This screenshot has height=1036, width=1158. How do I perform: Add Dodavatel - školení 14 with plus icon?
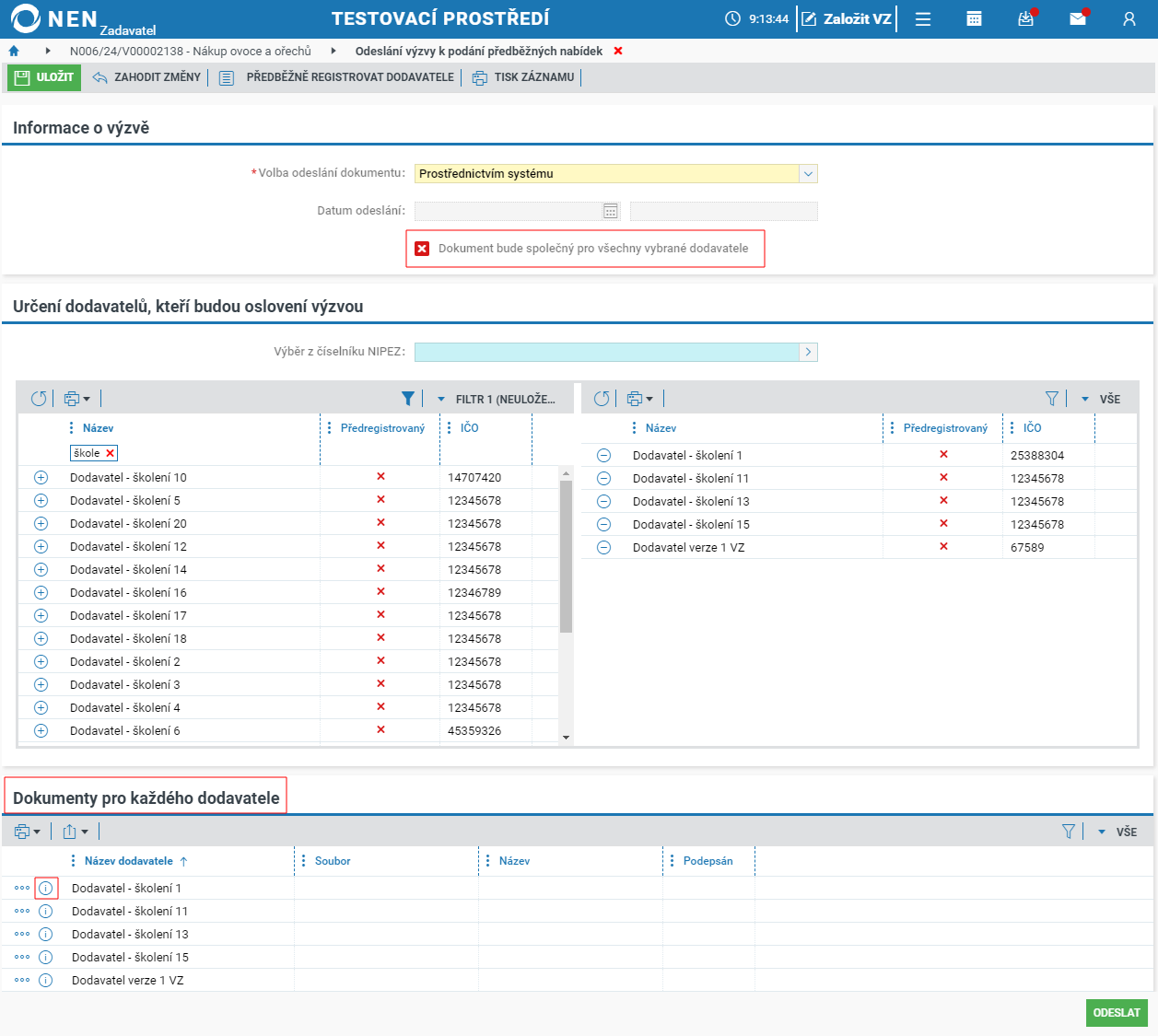tap(41, 570)
